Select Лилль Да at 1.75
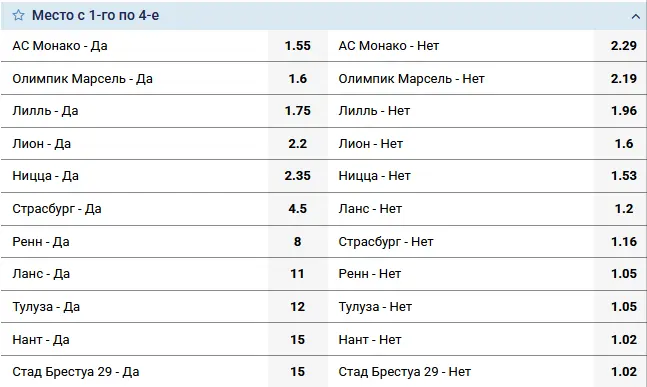Image resolution: width=647 pixels, height=387 pixels. (x=298, y=111)
